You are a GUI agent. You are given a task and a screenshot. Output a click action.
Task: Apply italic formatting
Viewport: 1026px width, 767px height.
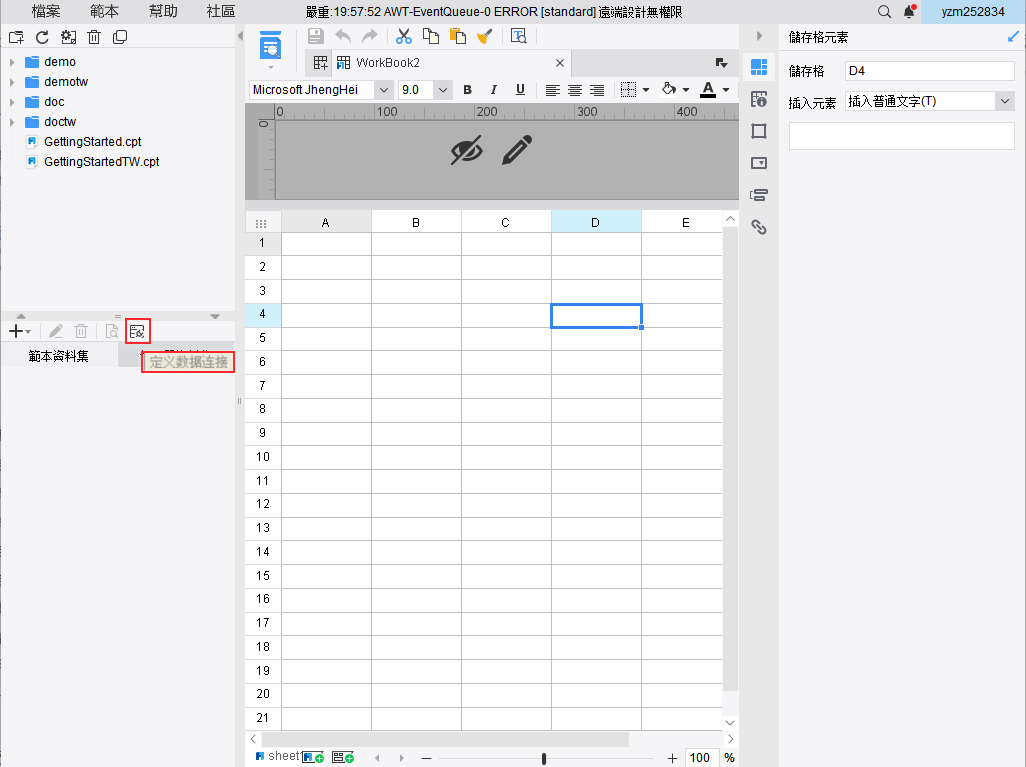(493, 90)
